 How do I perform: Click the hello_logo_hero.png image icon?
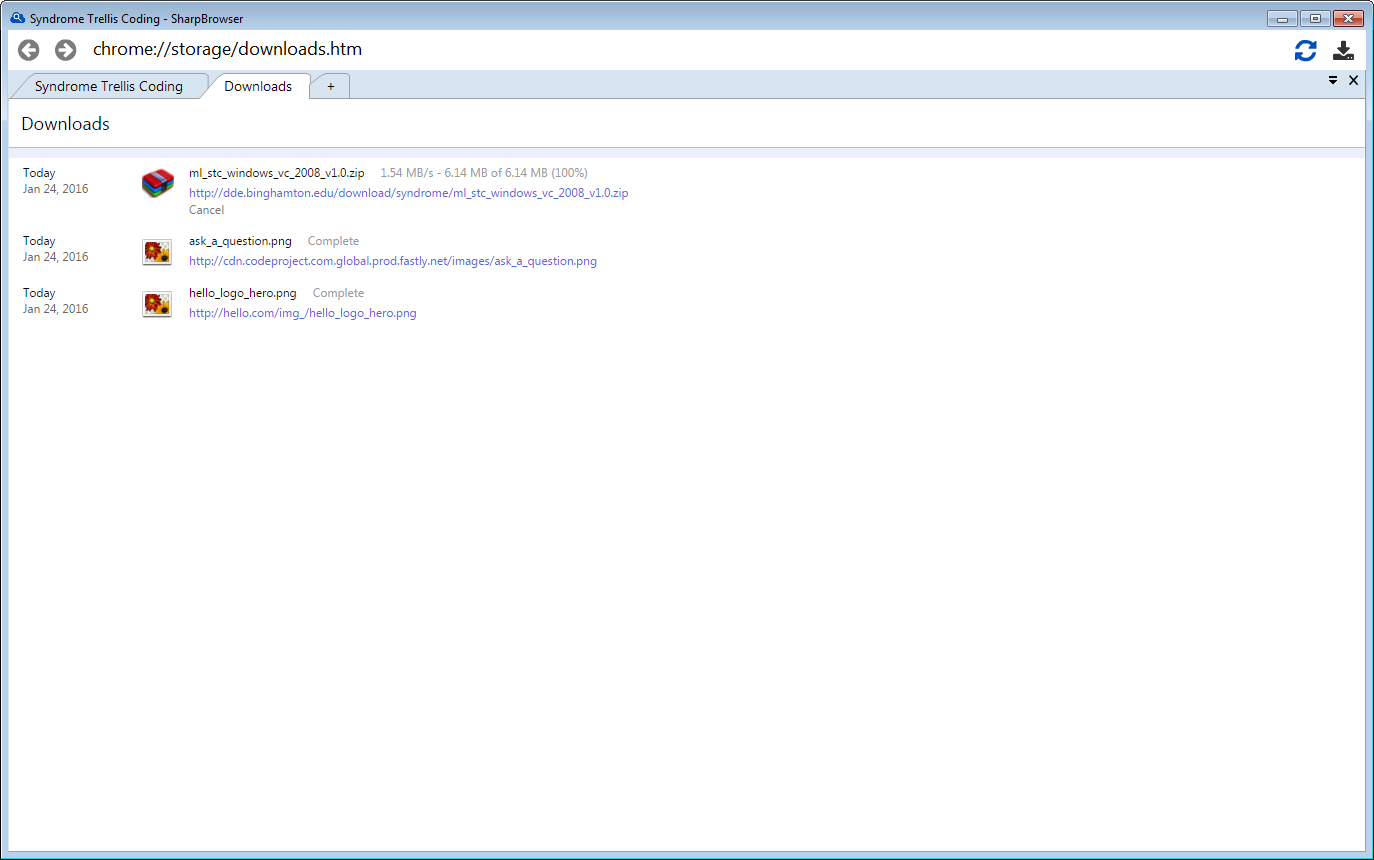click(157, 304)
